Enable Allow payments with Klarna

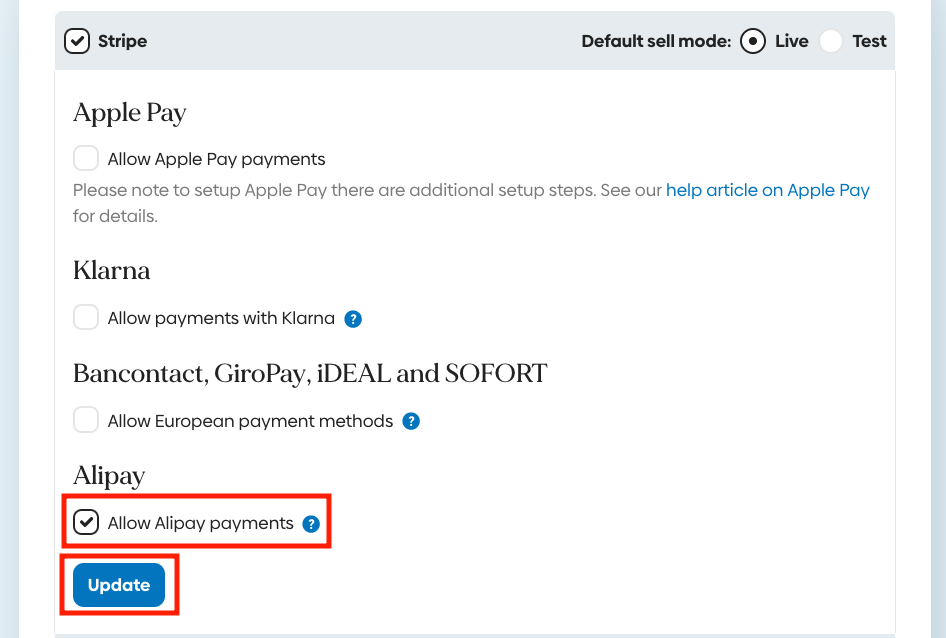tap(86, 317)
